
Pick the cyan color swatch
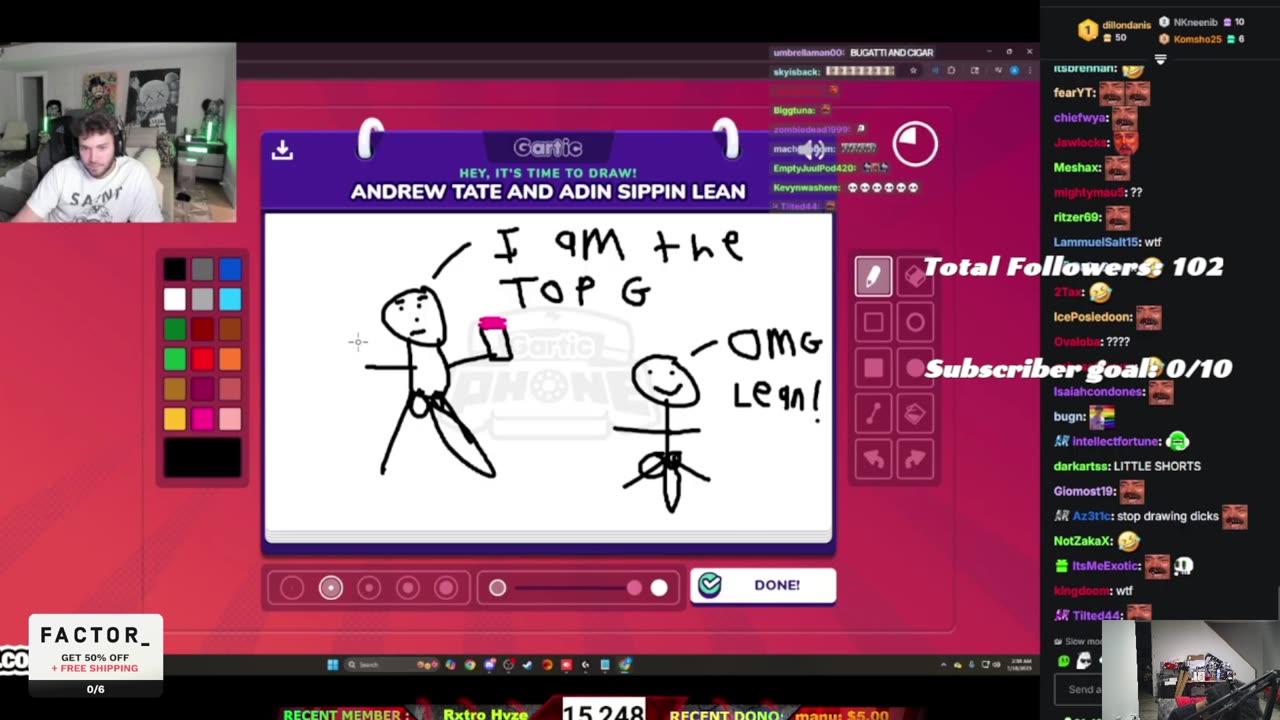[231, 299]
